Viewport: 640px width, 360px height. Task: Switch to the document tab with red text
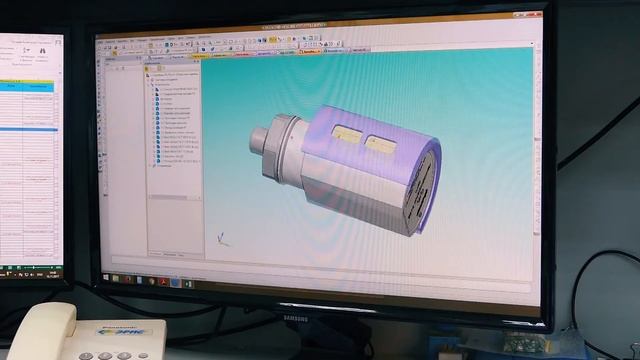pos(243,54)
